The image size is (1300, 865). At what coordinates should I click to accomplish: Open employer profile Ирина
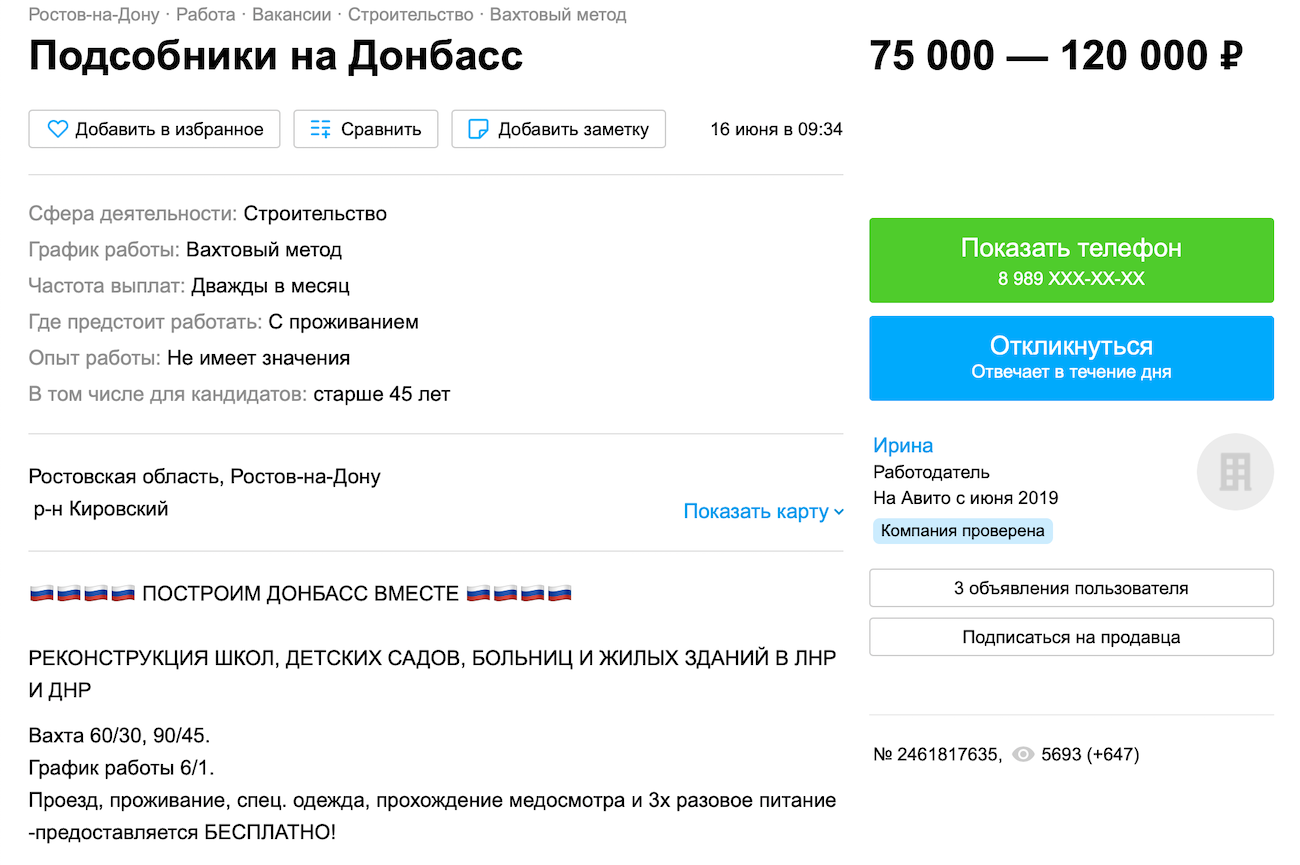902,446
